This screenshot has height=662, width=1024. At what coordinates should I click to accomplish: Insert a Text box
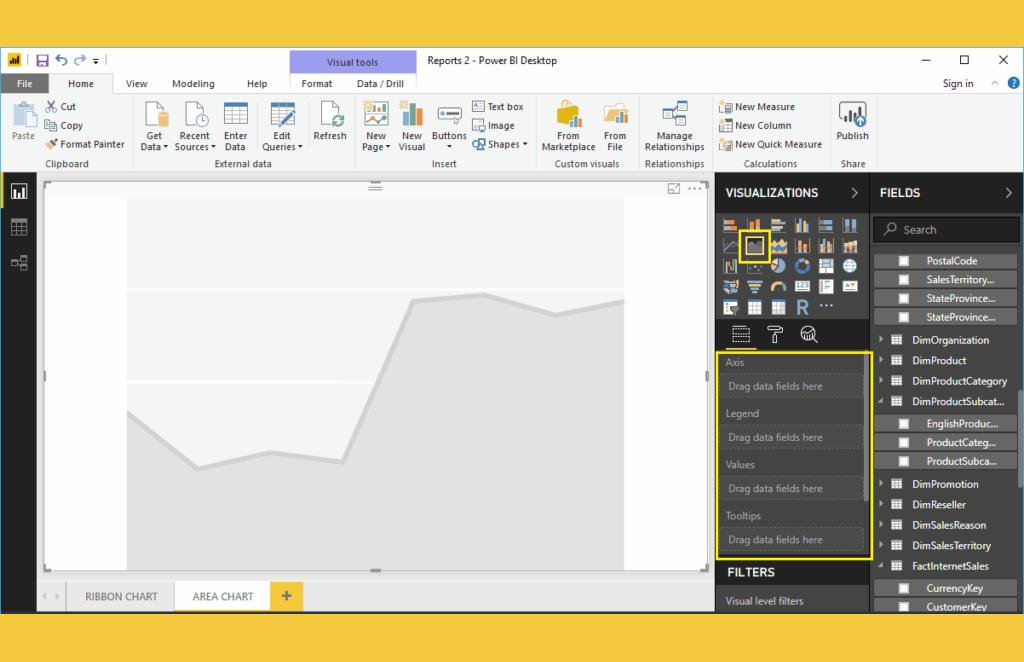coord(498,106)
